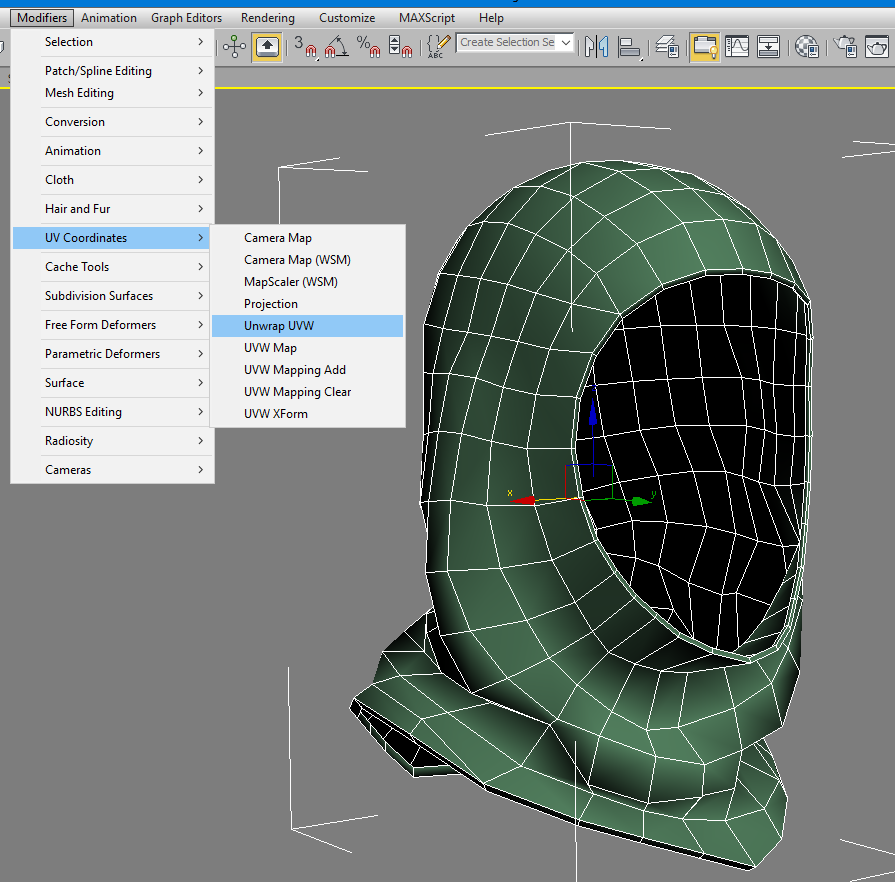This screenshot has height=882, width=895.
Task: Toggle the 3D Snaps button
Action: (304, 46)
